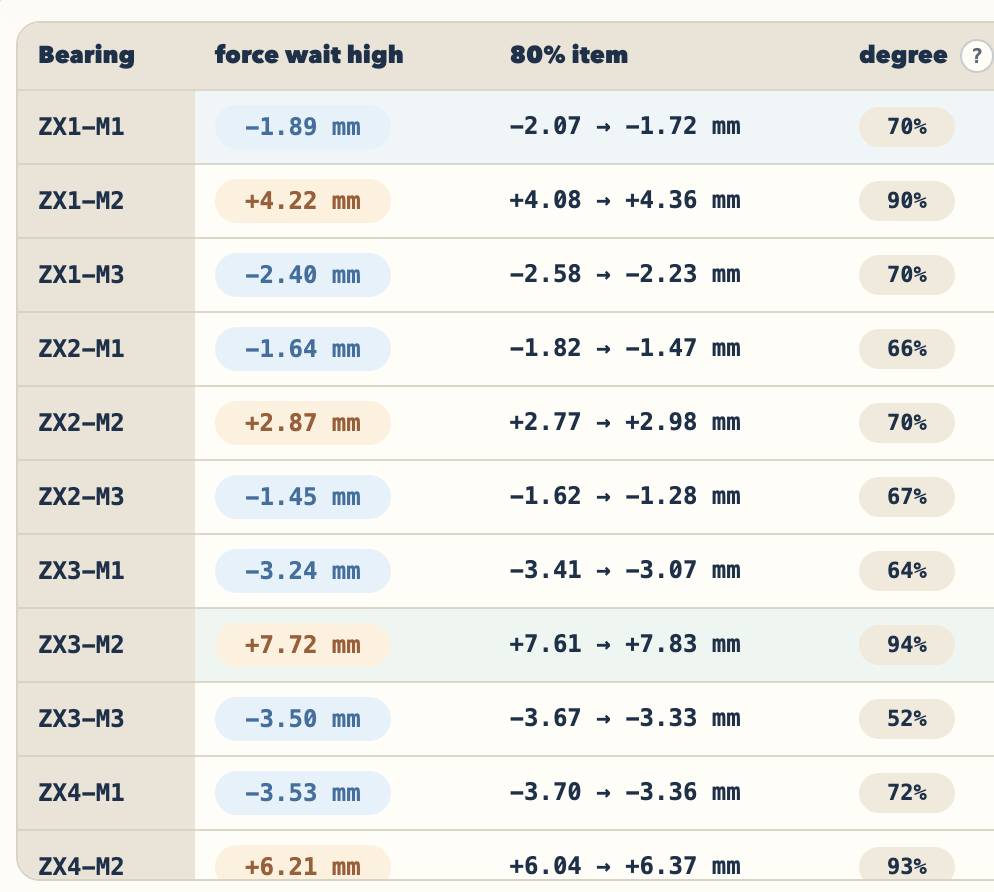Select the -1.62 → -1.28 mm range cell

tap(624, 496)
